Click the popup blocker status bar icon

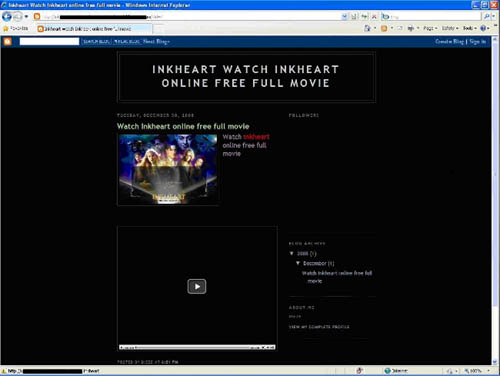[x=360, y=371]
